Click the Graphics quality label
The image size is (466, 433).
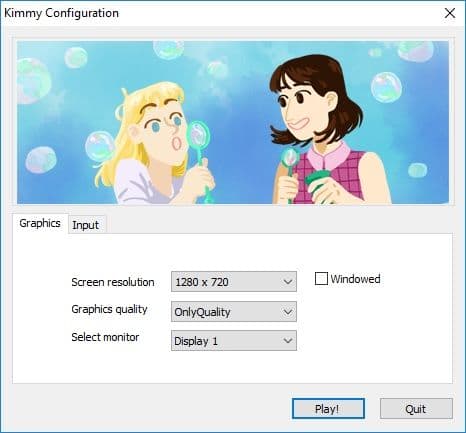point(109,309)
